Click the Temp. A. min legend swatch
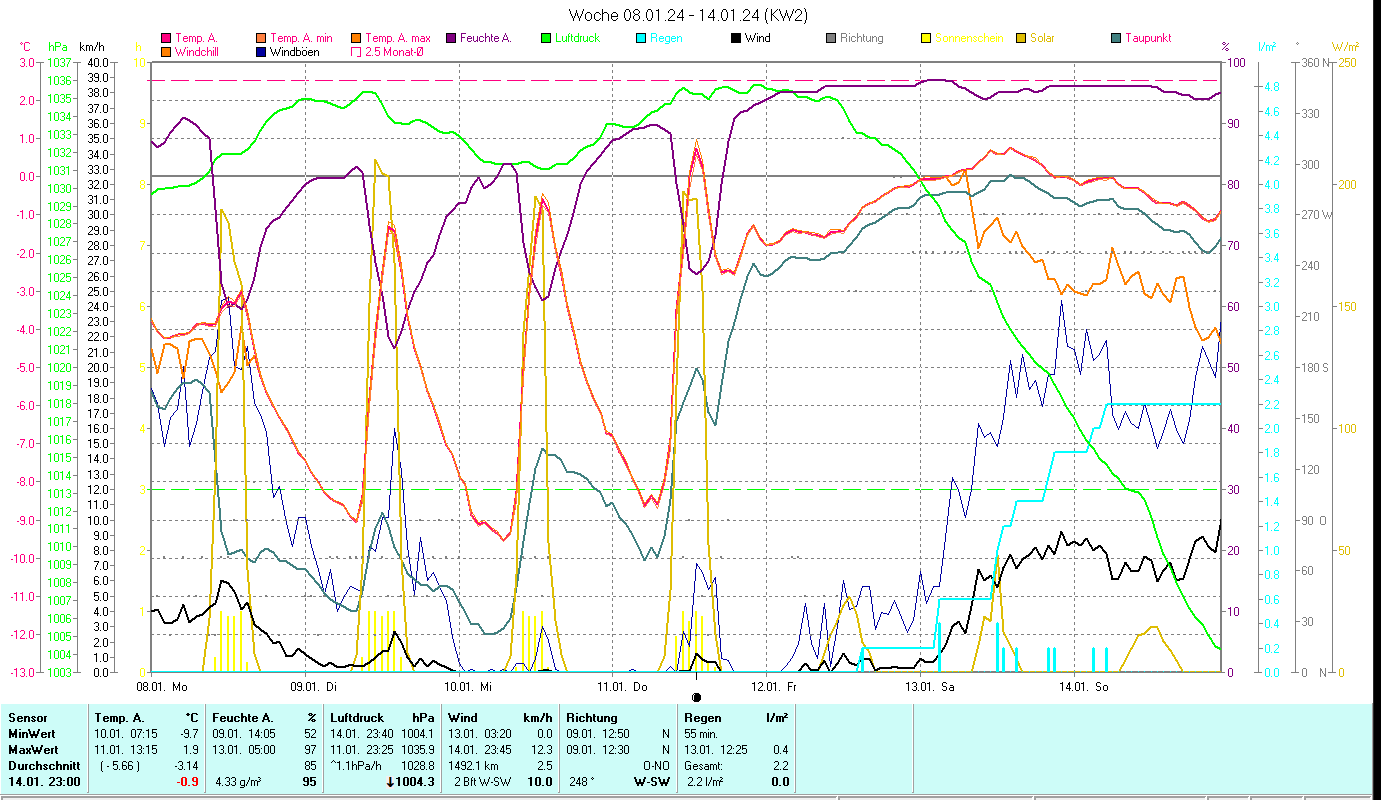1381x800 pixels. (261, 38)
